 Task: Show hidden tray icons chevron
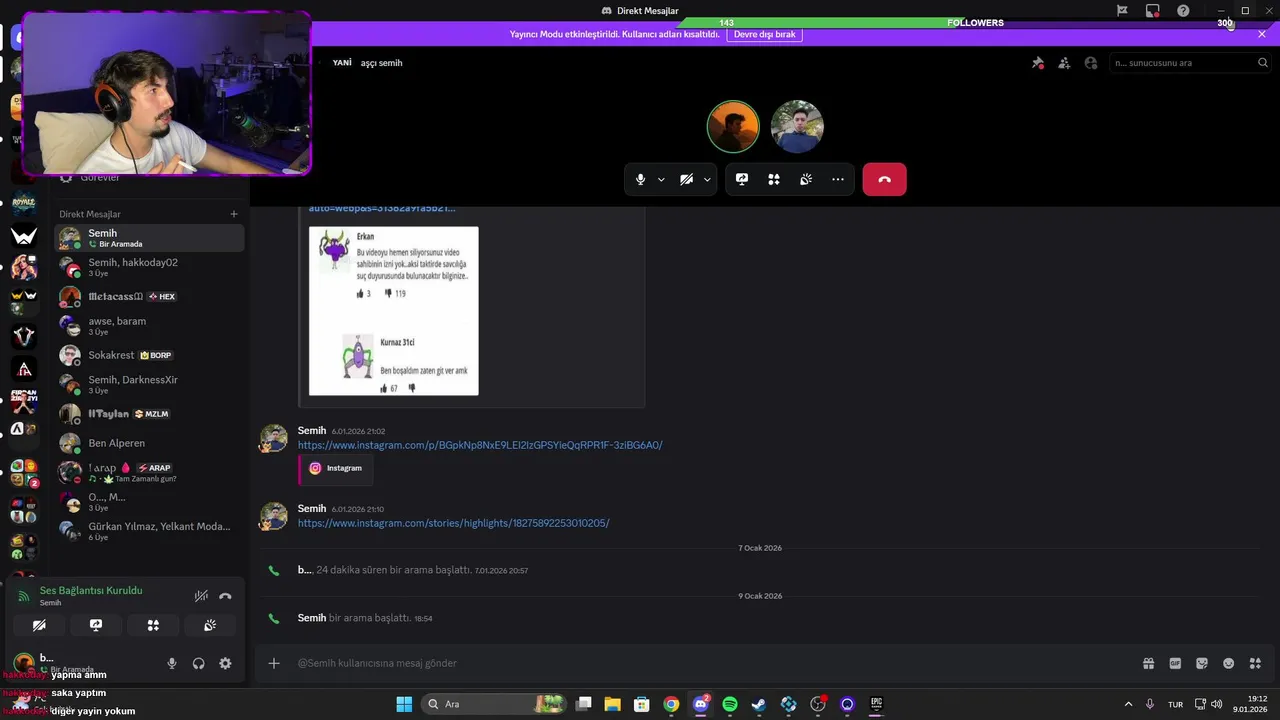pyautogui.click(x=1128, y=704)
